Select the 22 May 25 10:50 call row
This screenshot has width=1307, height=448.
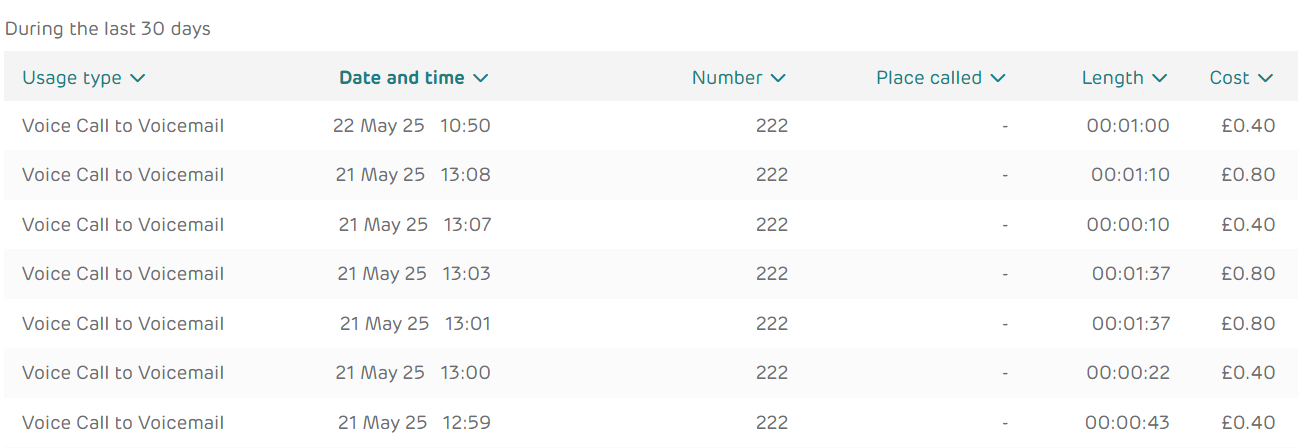click(651, 126)
